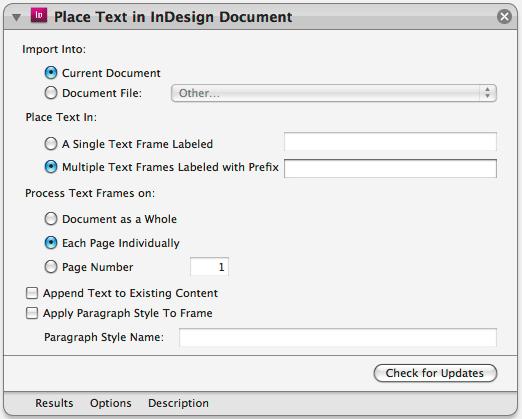This screenshot has width=522, height=419.
Task: Click the Check for Updates button
Action: [435, 373]
